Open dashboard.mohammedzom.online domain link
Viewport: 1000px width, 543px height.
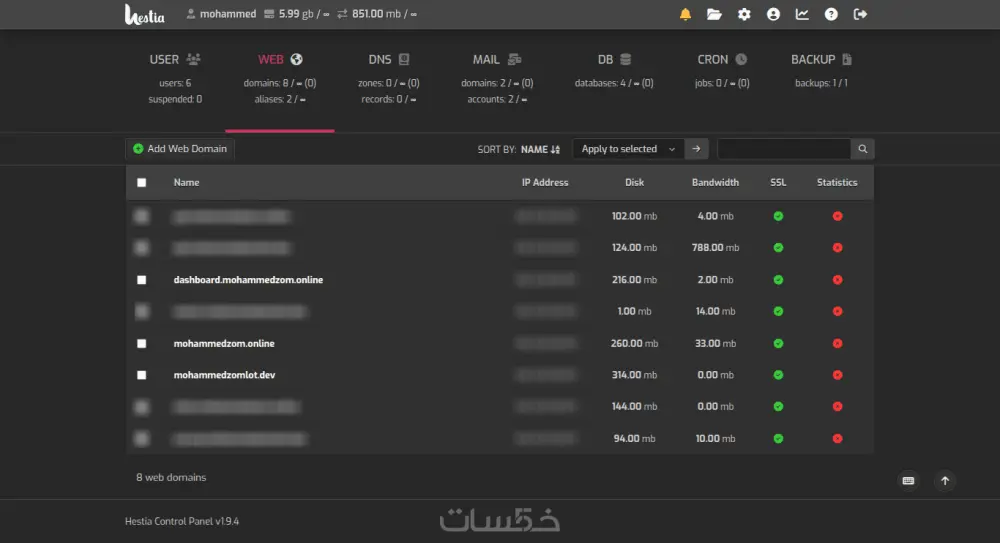(248, 279)
